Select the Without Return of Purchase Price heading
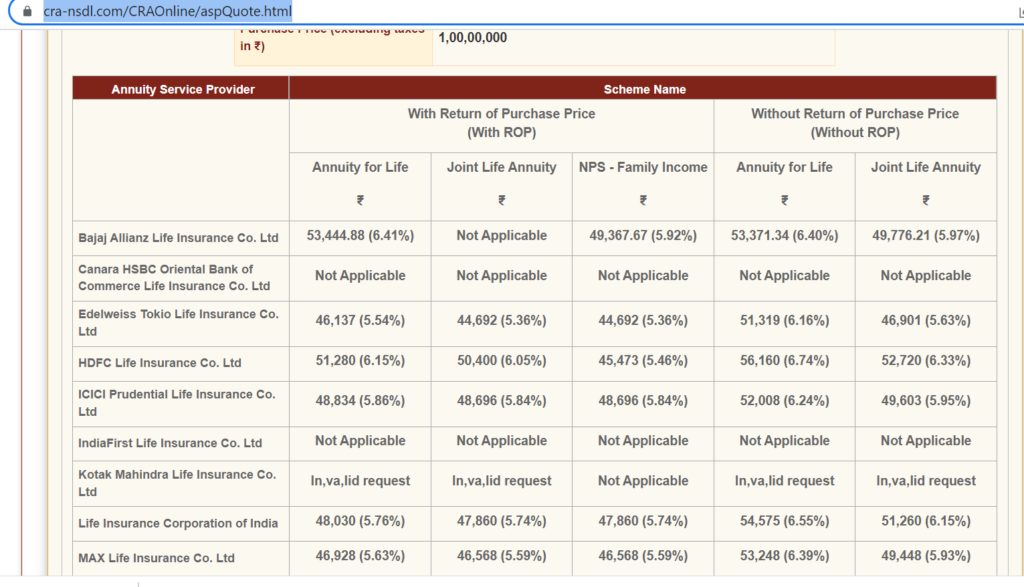Screen dimensions: 1024x587 [854, 123]
